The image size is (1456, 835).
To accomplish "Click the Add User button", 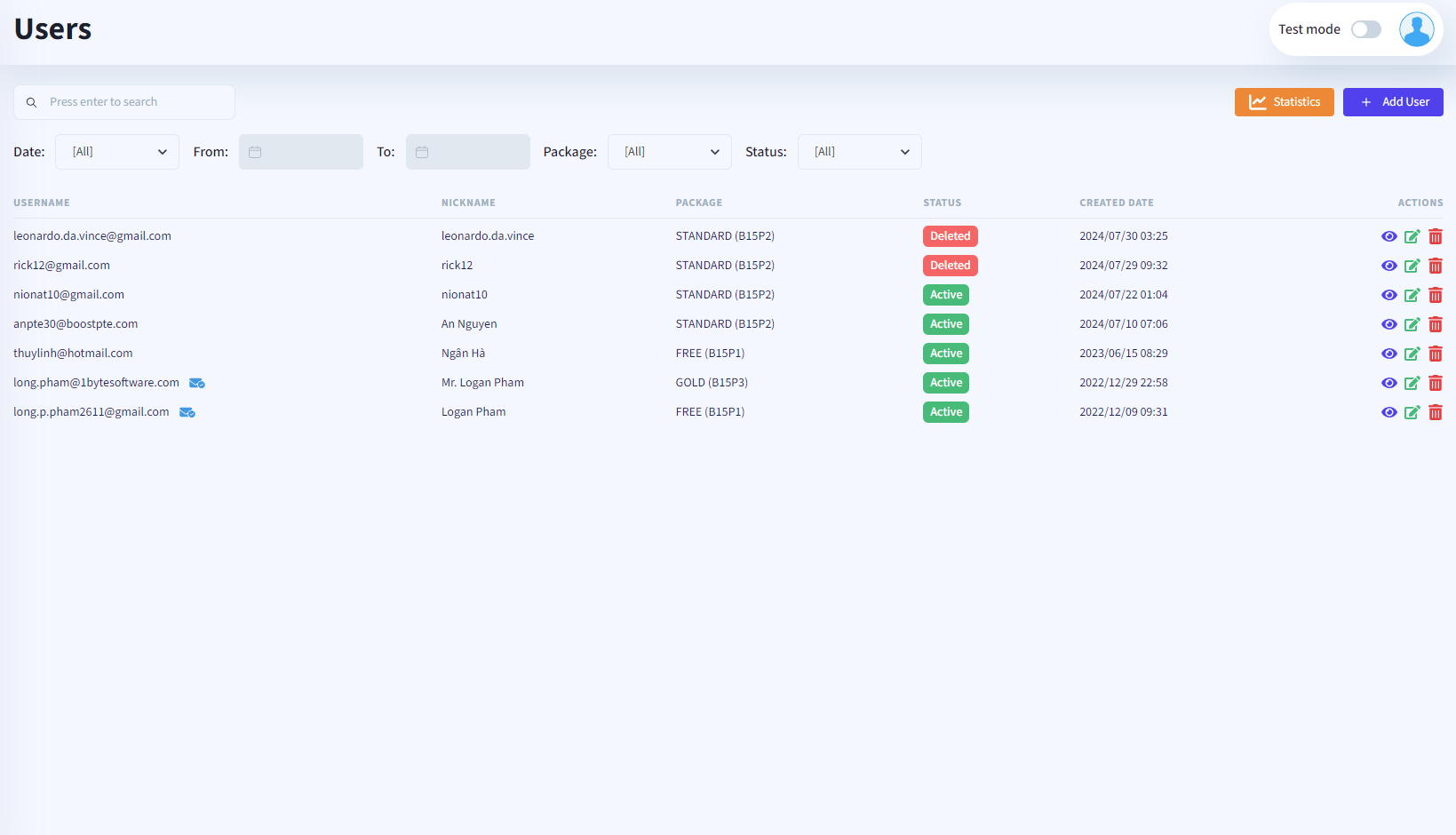I will (x=1392, y=102).
